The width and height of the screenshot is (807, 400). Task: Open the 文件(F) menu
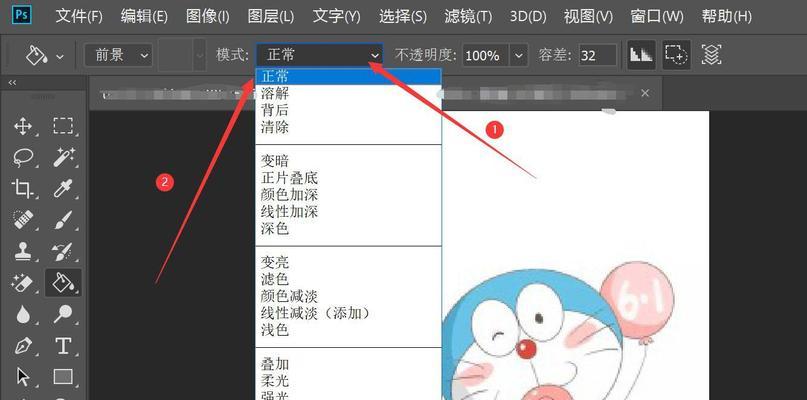coord(79,16)
